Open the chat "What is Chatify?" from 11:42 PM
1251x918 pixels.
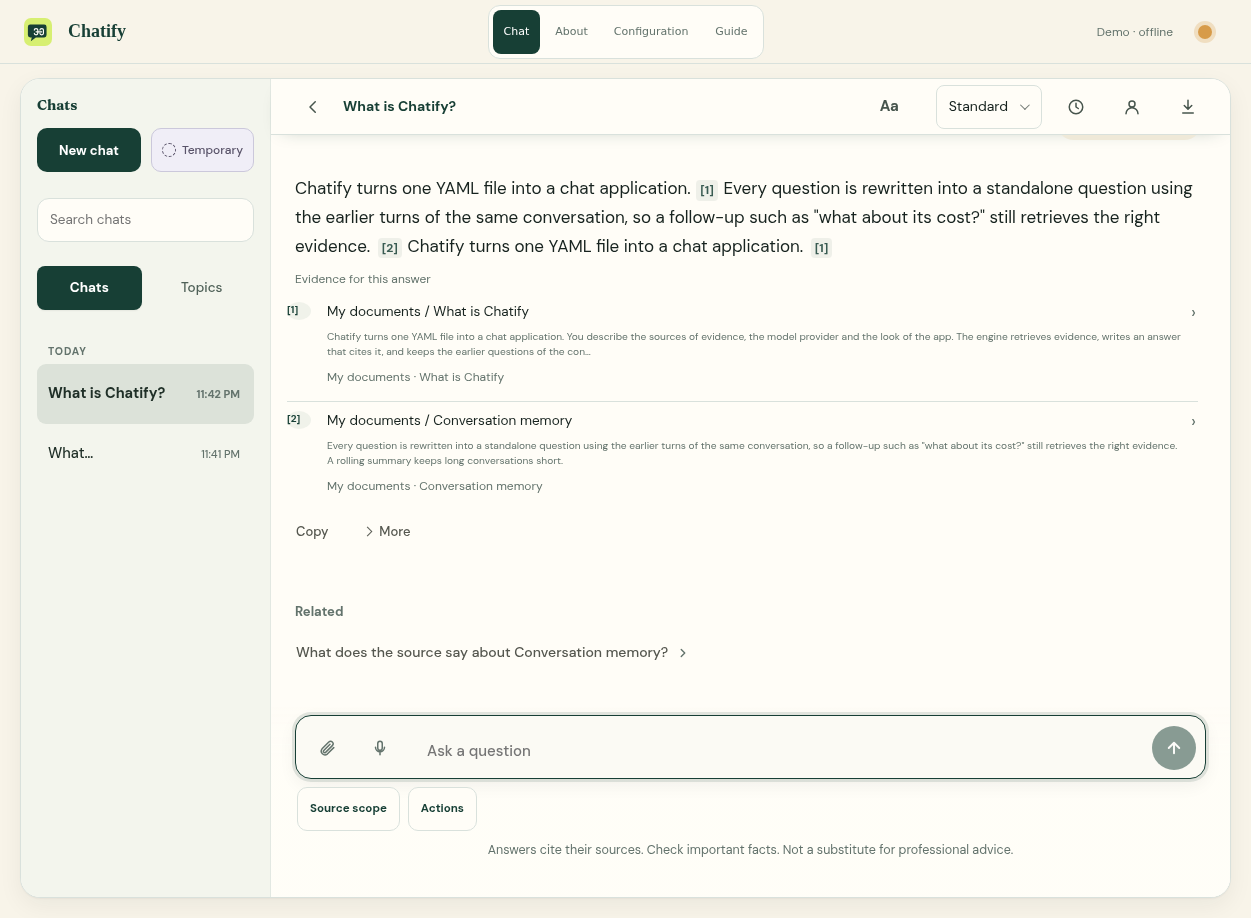click(x=145, y=394)
